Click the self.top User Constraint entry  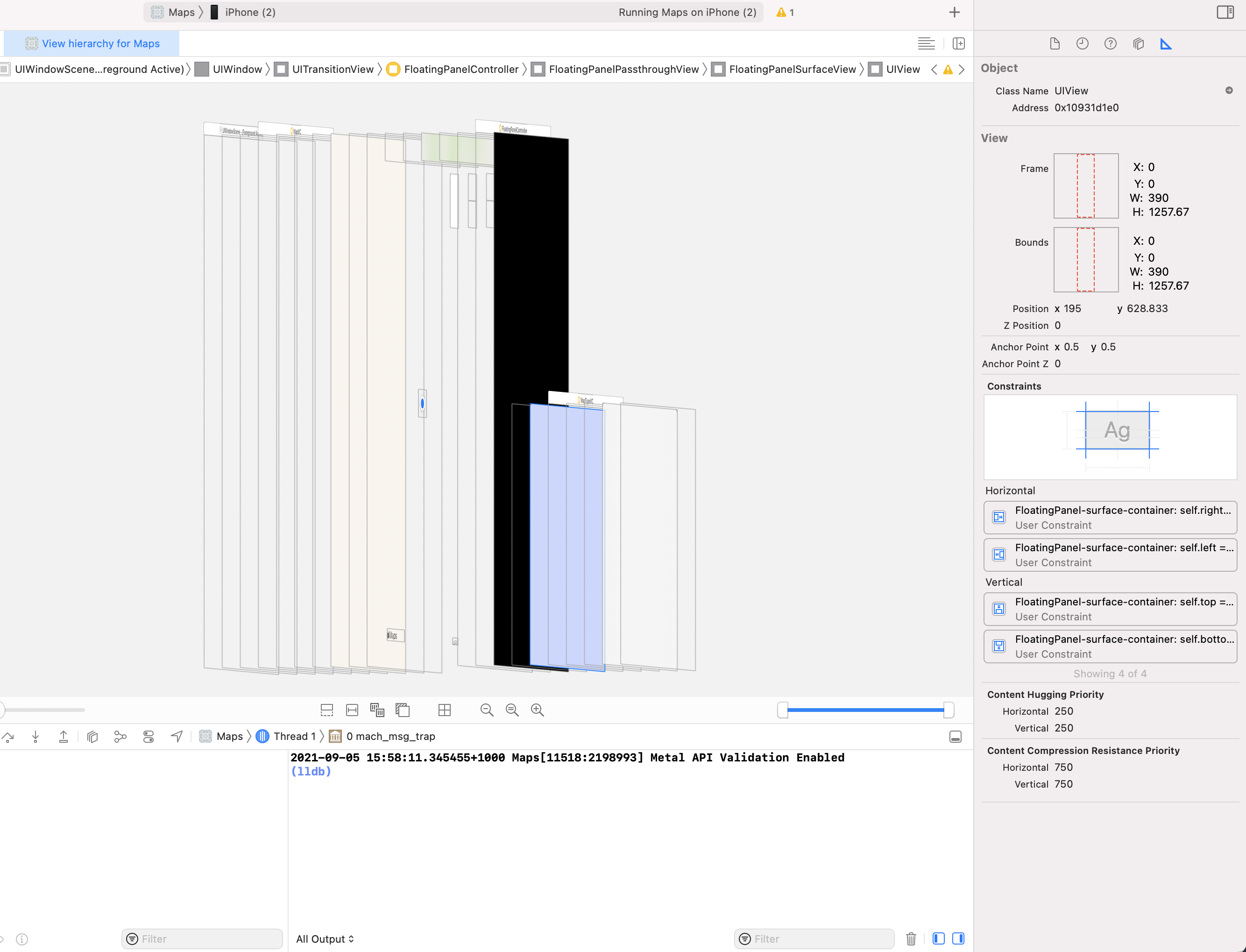click(x=1110, y=609)
